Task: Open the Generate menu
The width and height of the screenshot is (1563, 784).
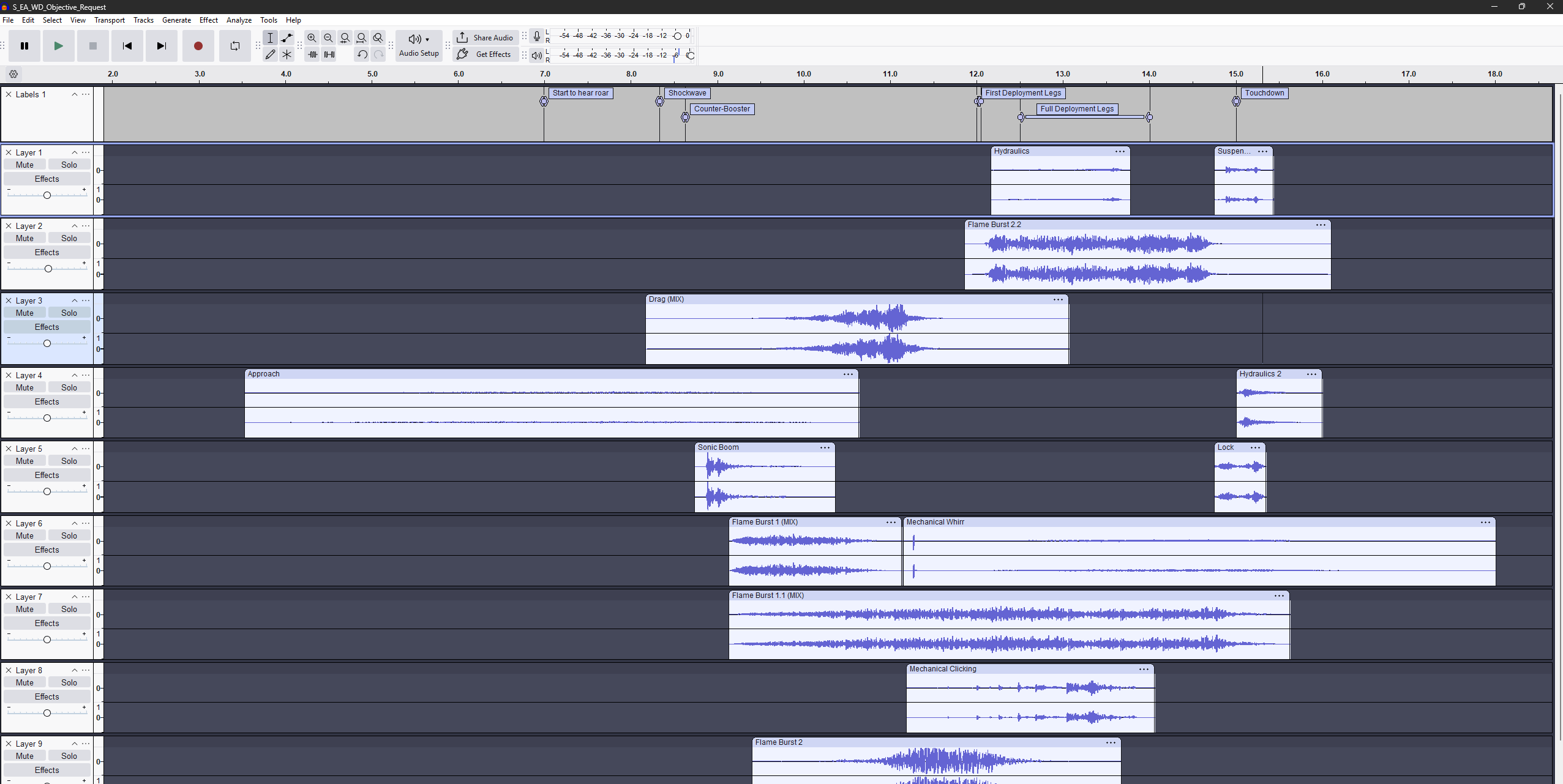Action: tap(176, 20)
